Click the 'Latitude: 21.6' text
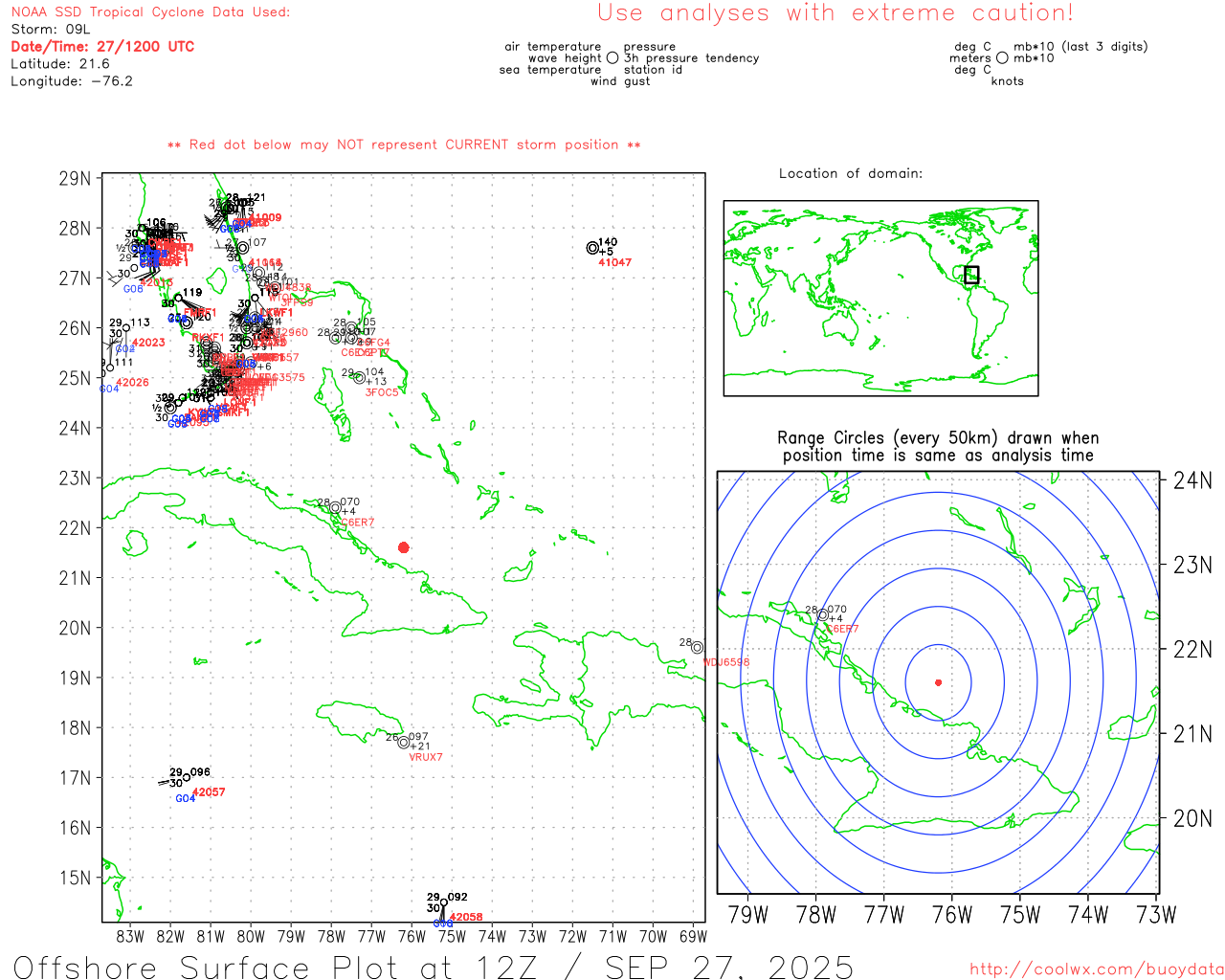 [60, 64]
